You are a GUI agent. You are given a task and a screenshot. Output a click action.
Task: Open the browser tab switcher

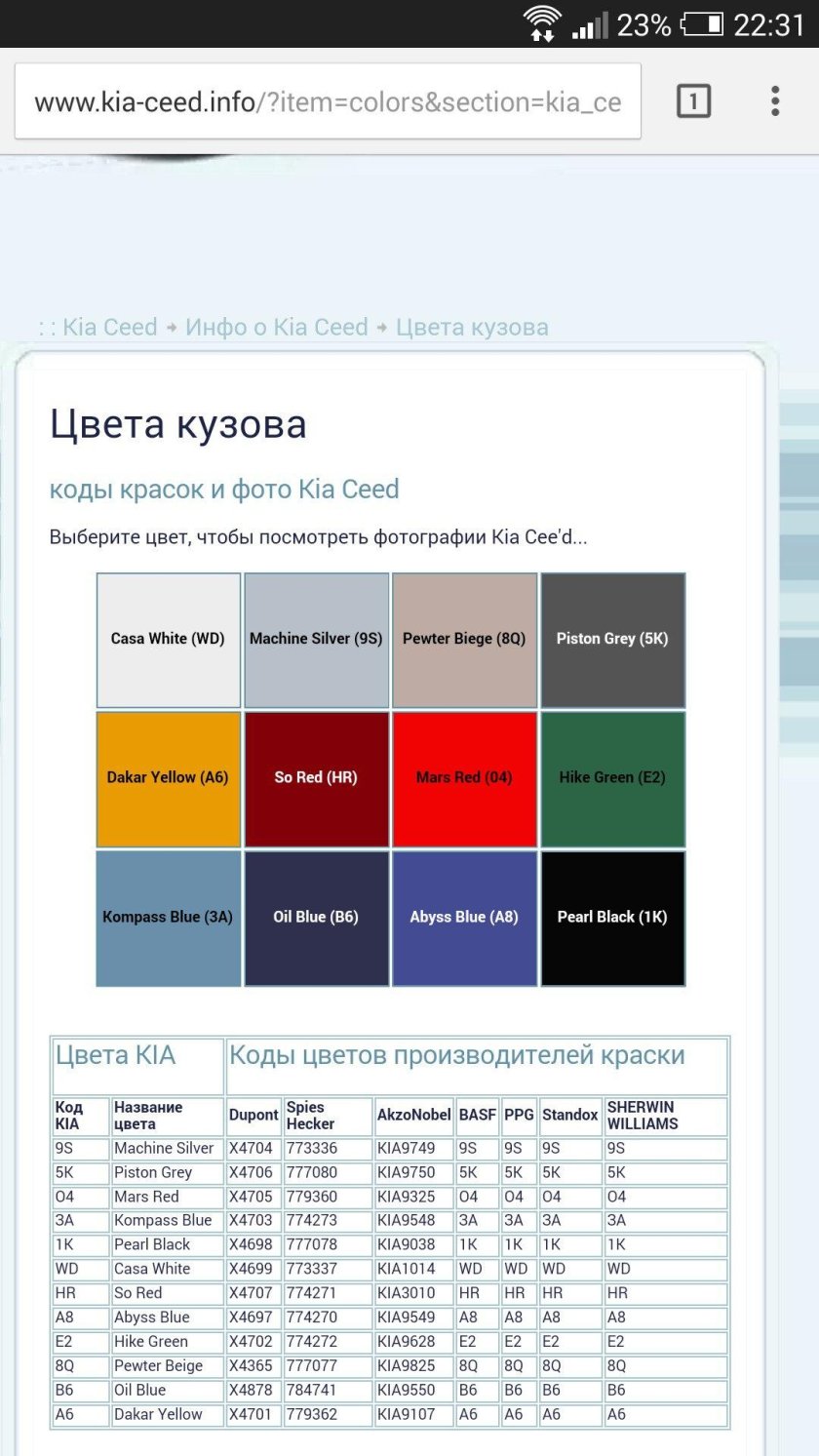(x=693, y=101)
